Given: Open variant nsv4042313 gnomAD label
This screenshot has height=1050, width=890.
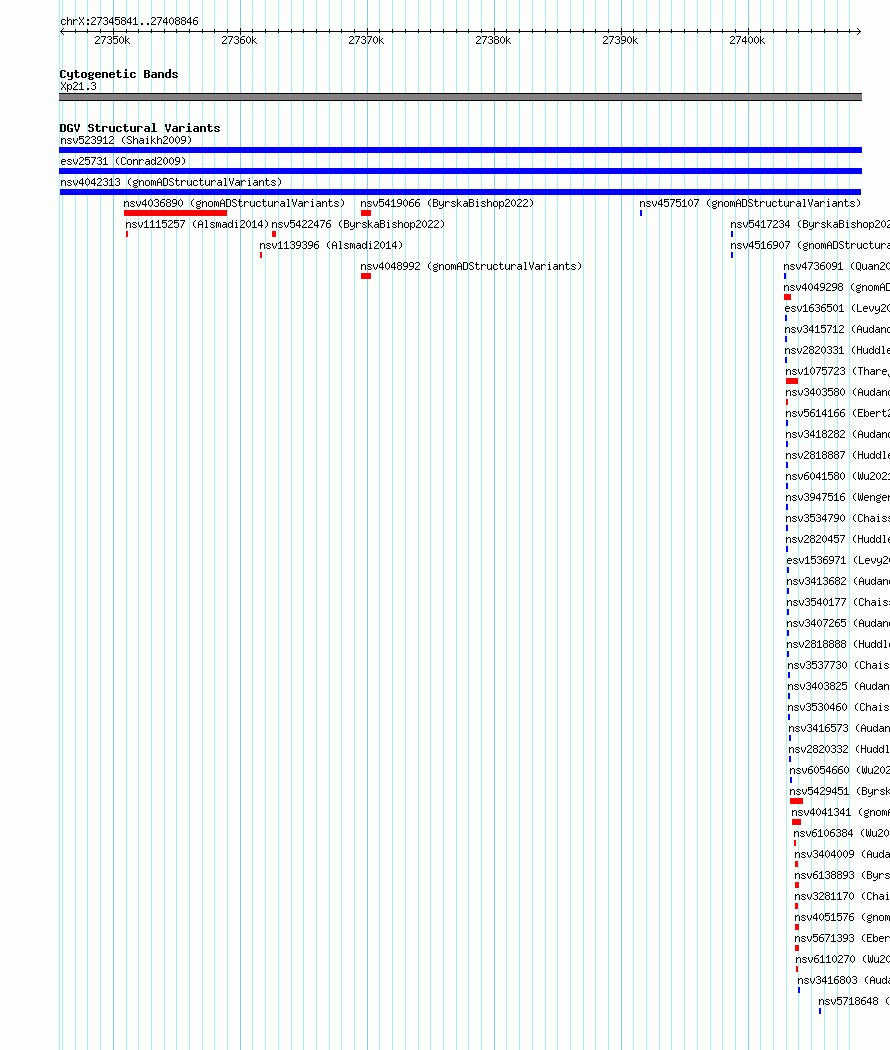Looking at the screenshot, I should (x=171, y=182).
